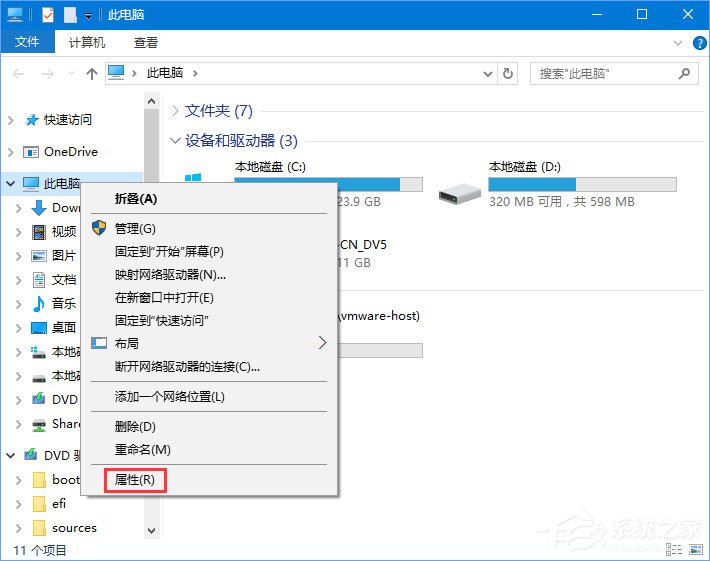Screen dimensions: 710x561
Task: Select the 视频 film icon in tree
Action: pyautogui.click(x=39, y=232)
